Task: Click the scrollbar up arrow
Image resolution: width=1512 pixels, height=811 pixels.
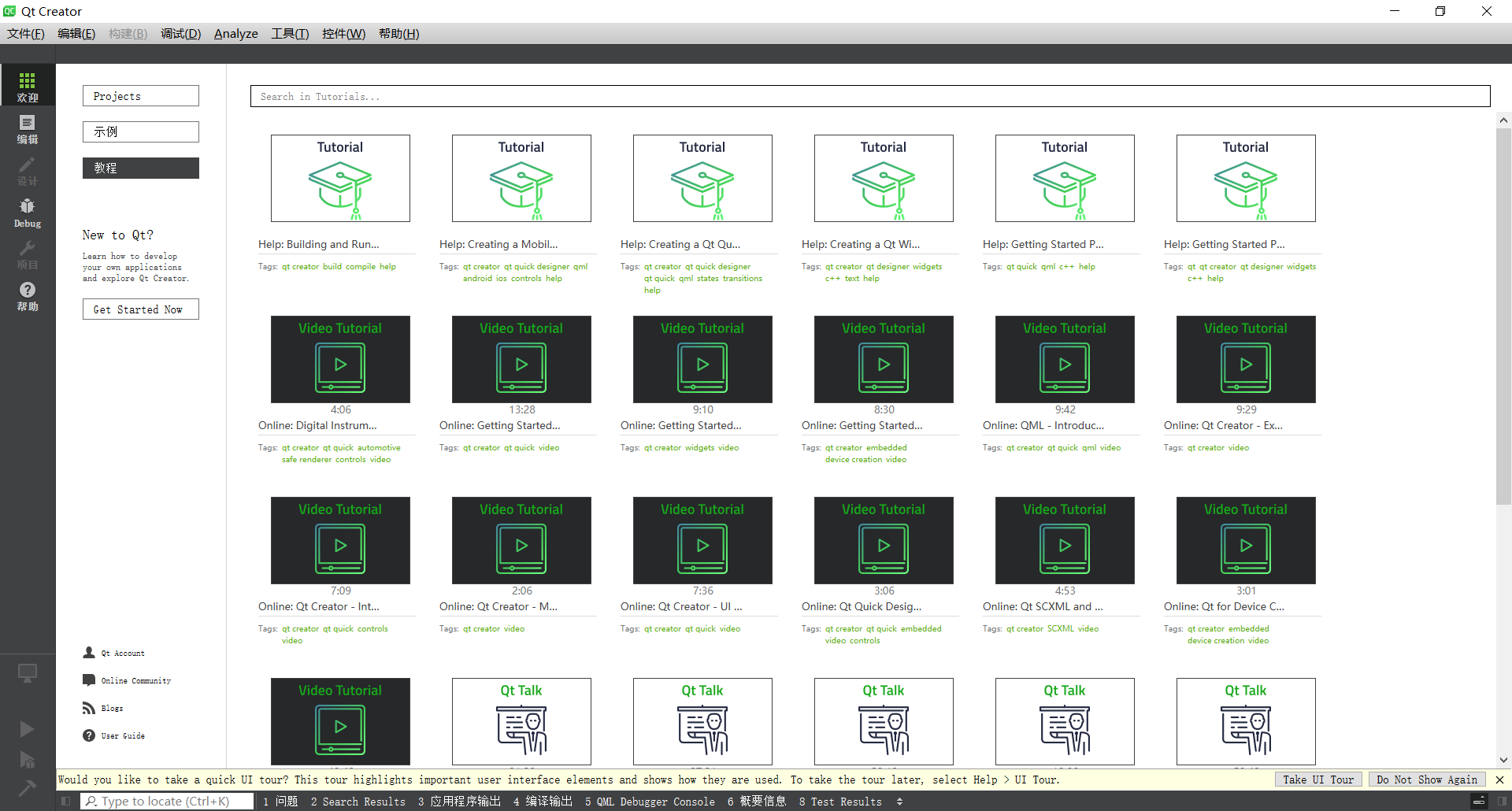Action: pos(1503,120)
